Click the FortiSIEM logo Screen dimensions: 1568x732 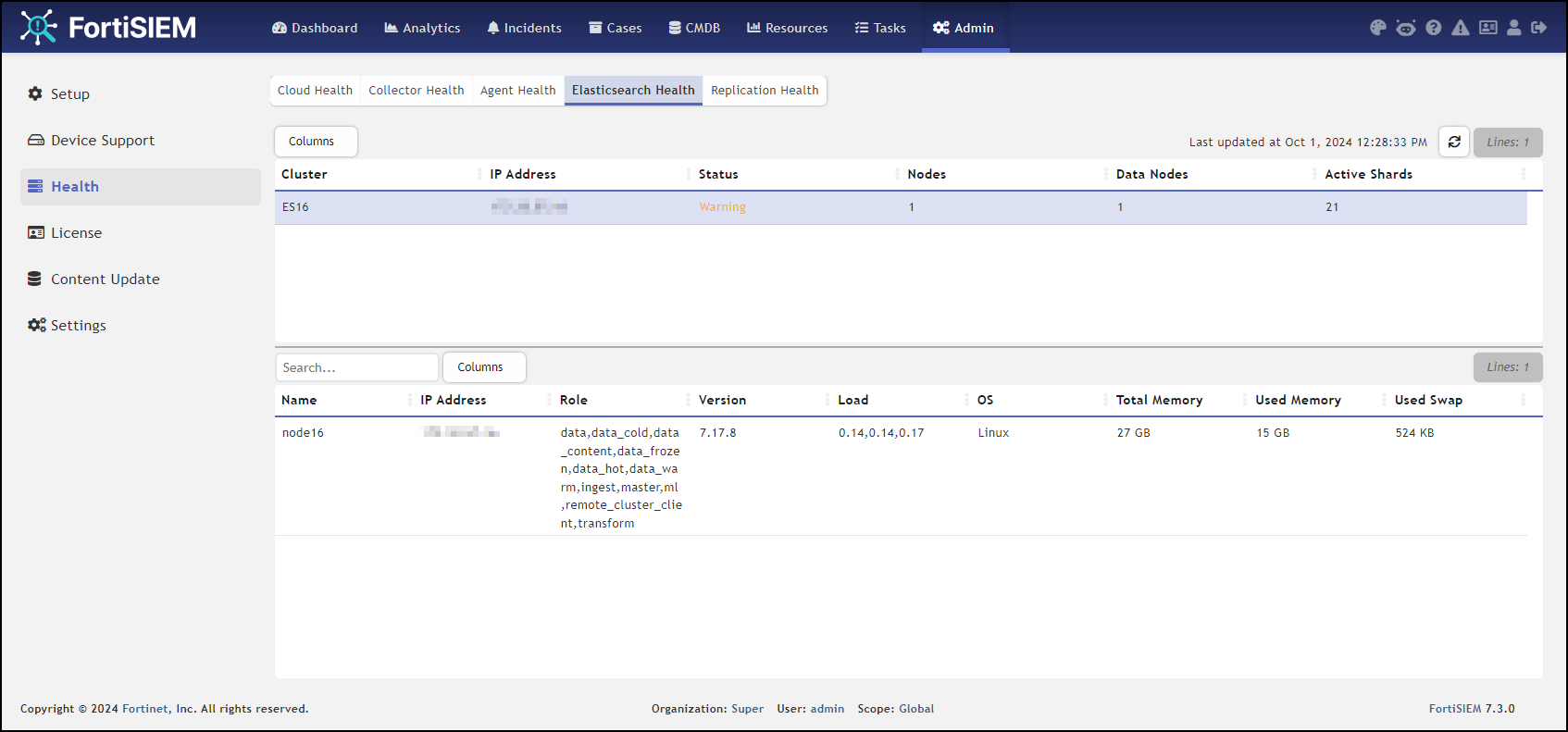click(x=108, y=28)
